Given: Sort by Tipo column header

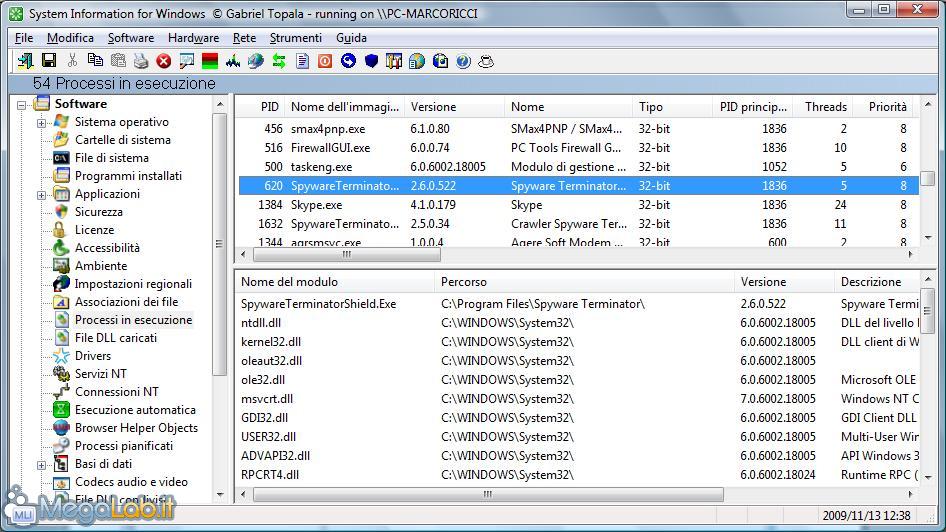Looking at the screenshot, I should 672,107.
